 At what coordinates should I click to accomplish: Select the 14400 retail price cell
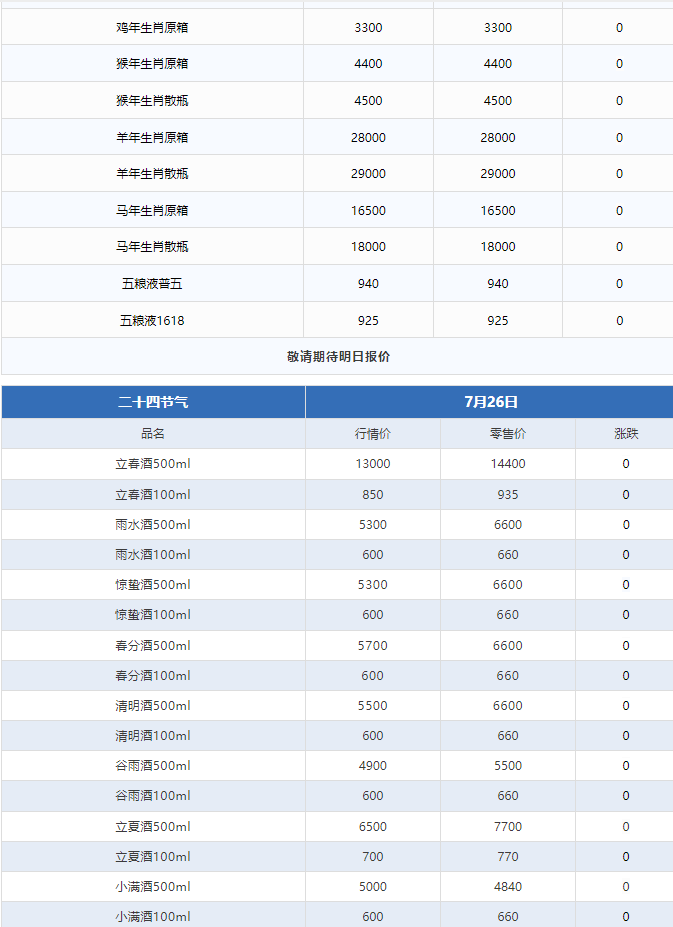click(507, 464)
